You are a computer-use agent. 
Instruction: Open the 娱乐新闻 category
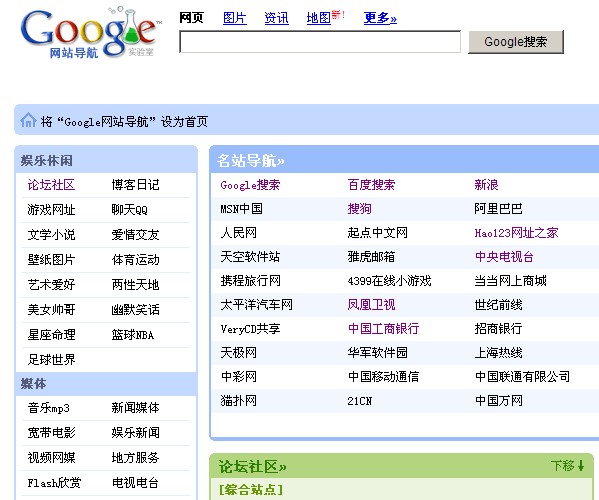click(x=135, y=433)
